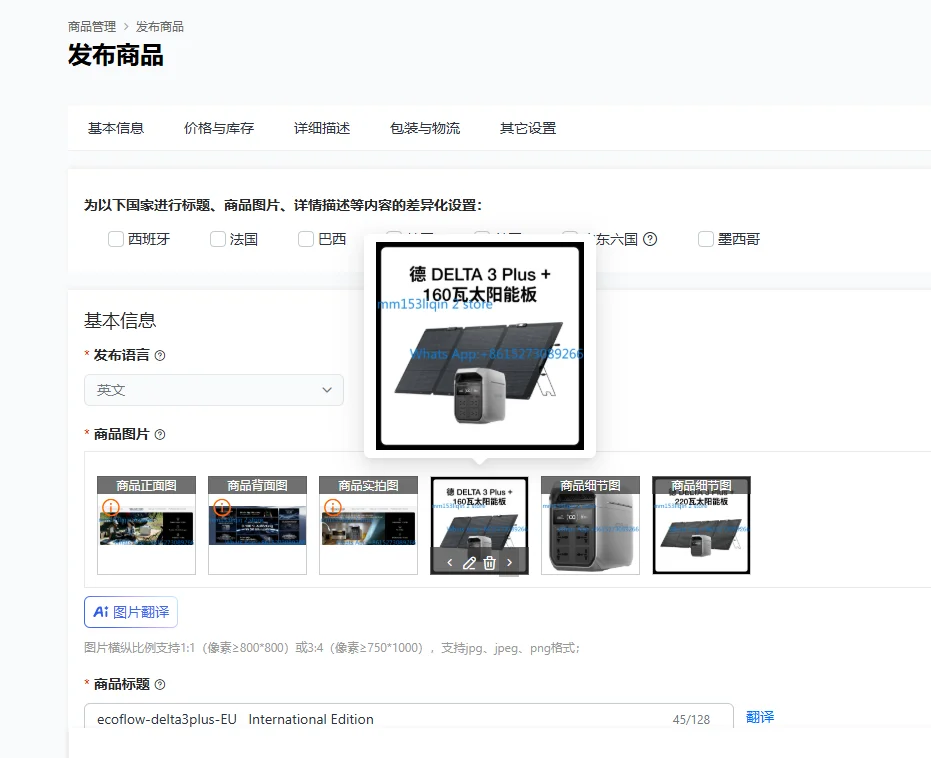The image size is (931, 758).
Task: Switch to the 详细描述 tab
Action: point(322,128)
